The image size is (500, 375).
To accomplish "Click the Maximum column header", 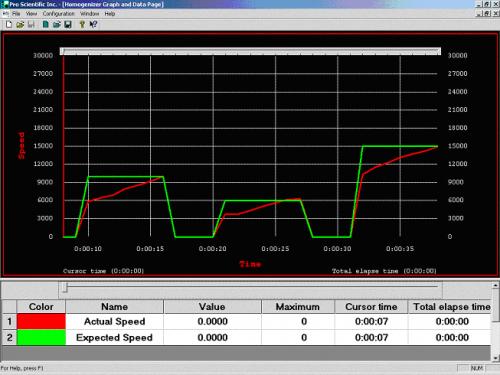I will 298,307.
